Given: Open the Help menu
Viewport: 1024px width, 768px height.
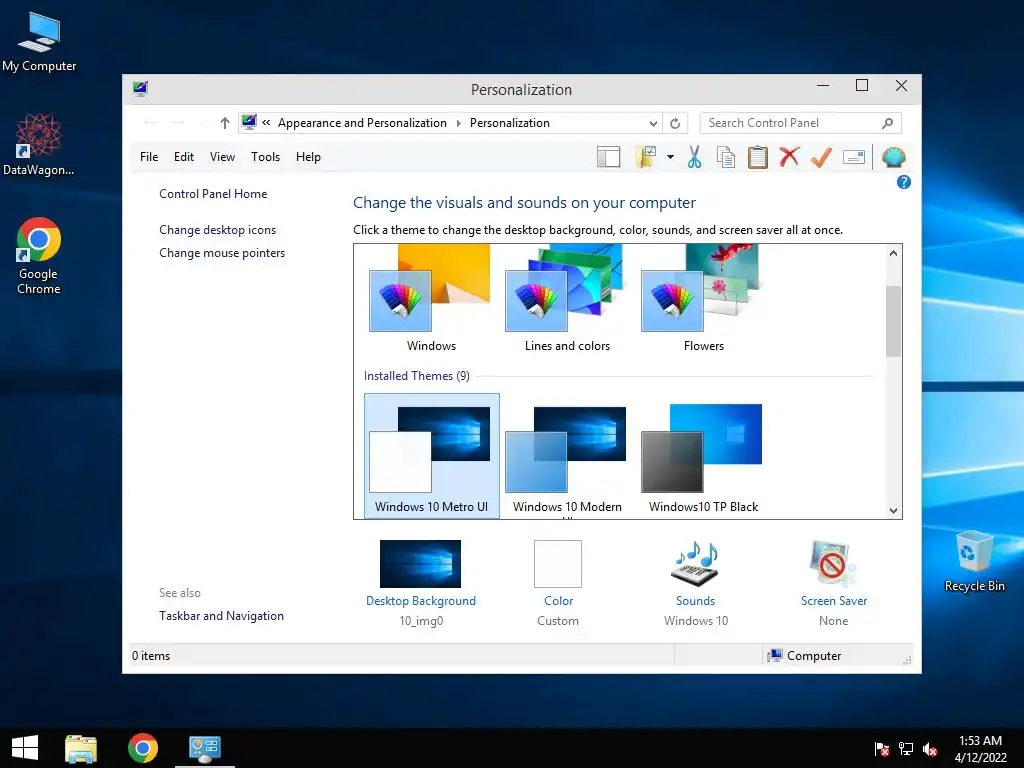Looking at the screenshot, I should 308,157.
